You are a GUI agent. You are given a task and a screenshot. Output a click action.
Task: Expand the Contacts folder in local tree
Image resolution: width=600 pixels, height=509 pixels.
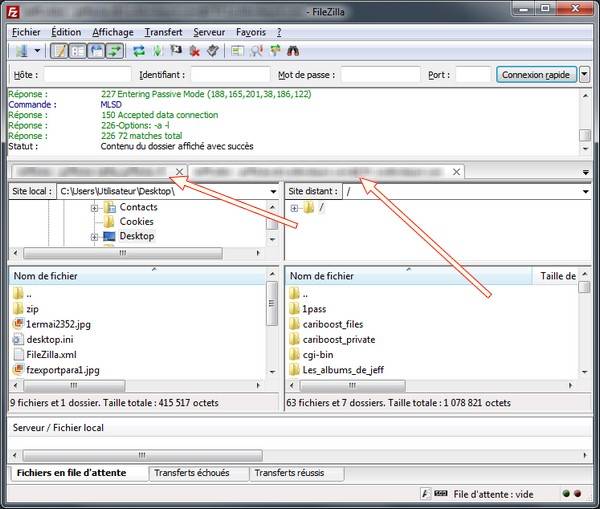pos(94,209)
